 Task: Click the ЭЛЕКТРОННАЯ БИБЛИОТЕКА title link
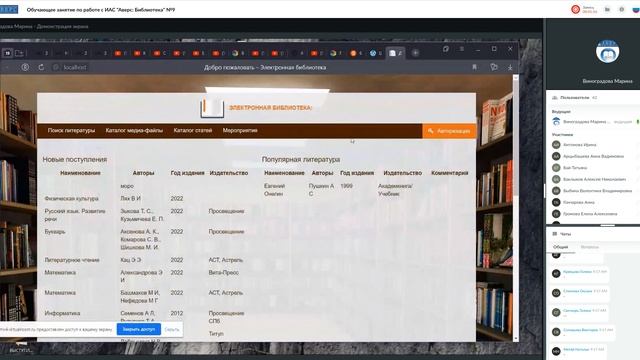[x=270, y=108]
